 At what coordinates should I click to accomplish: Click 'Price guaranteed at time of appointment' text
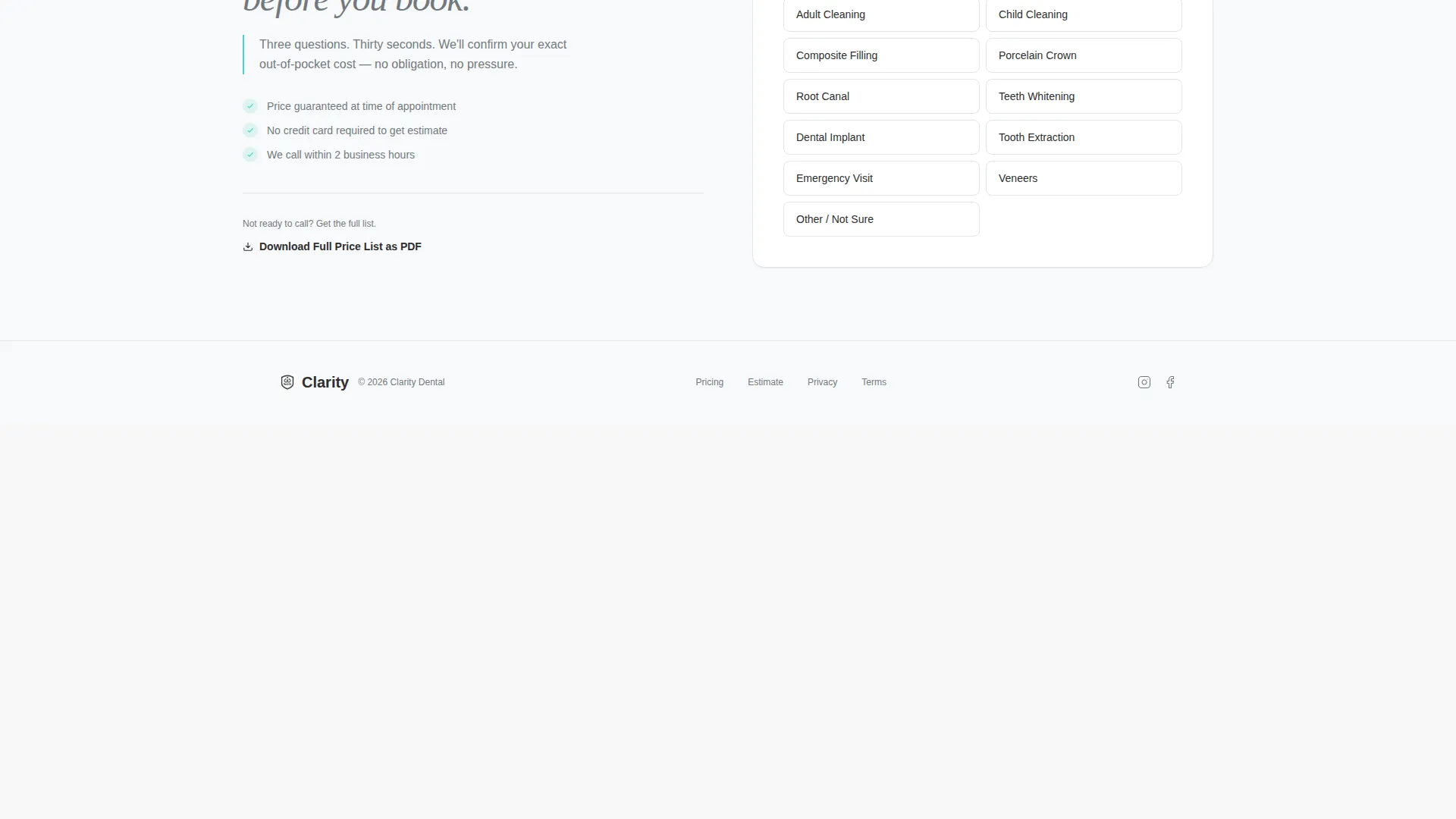tap(361, 106)
